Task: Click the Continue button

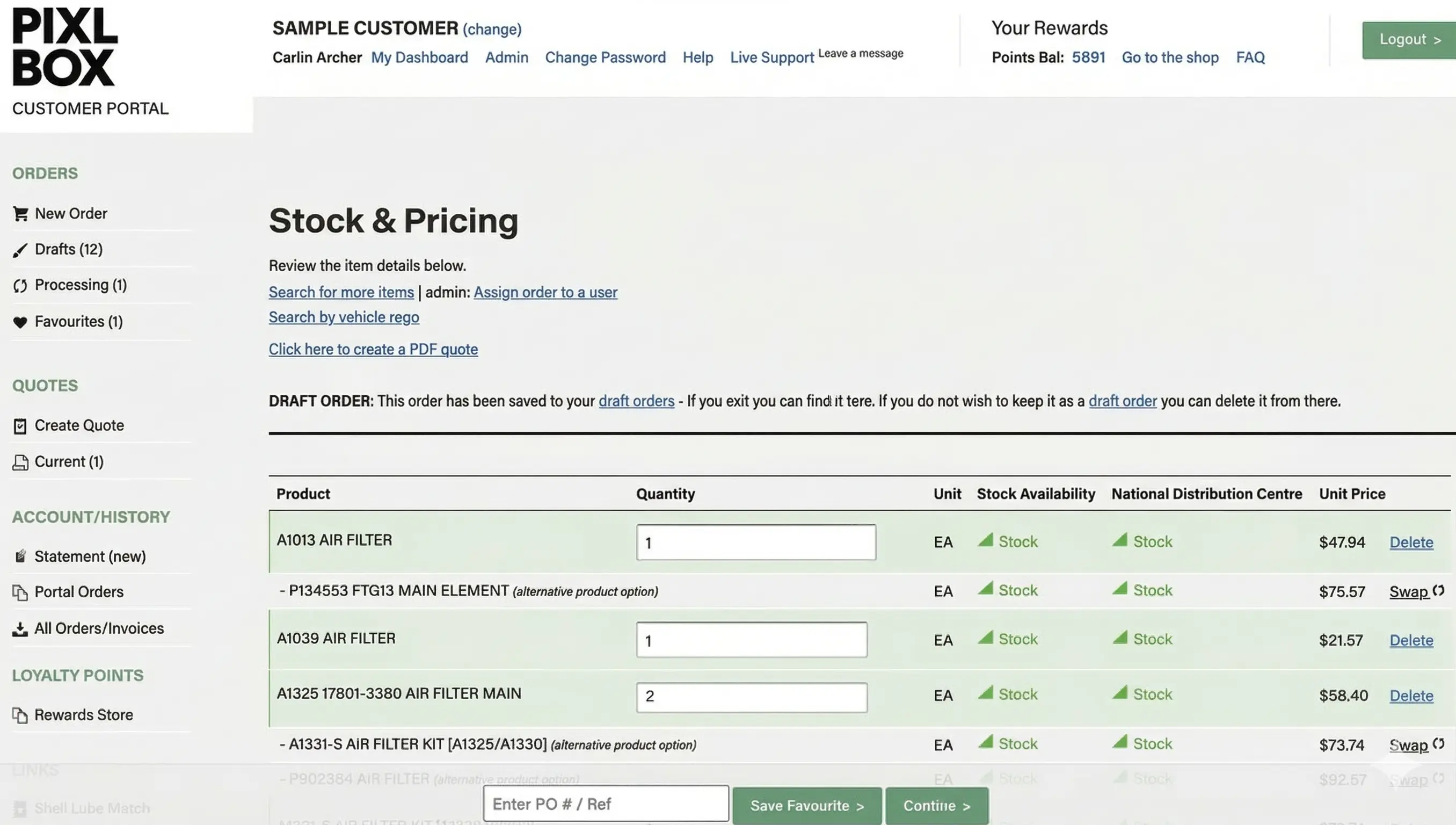Action: (x=936, y=805)
